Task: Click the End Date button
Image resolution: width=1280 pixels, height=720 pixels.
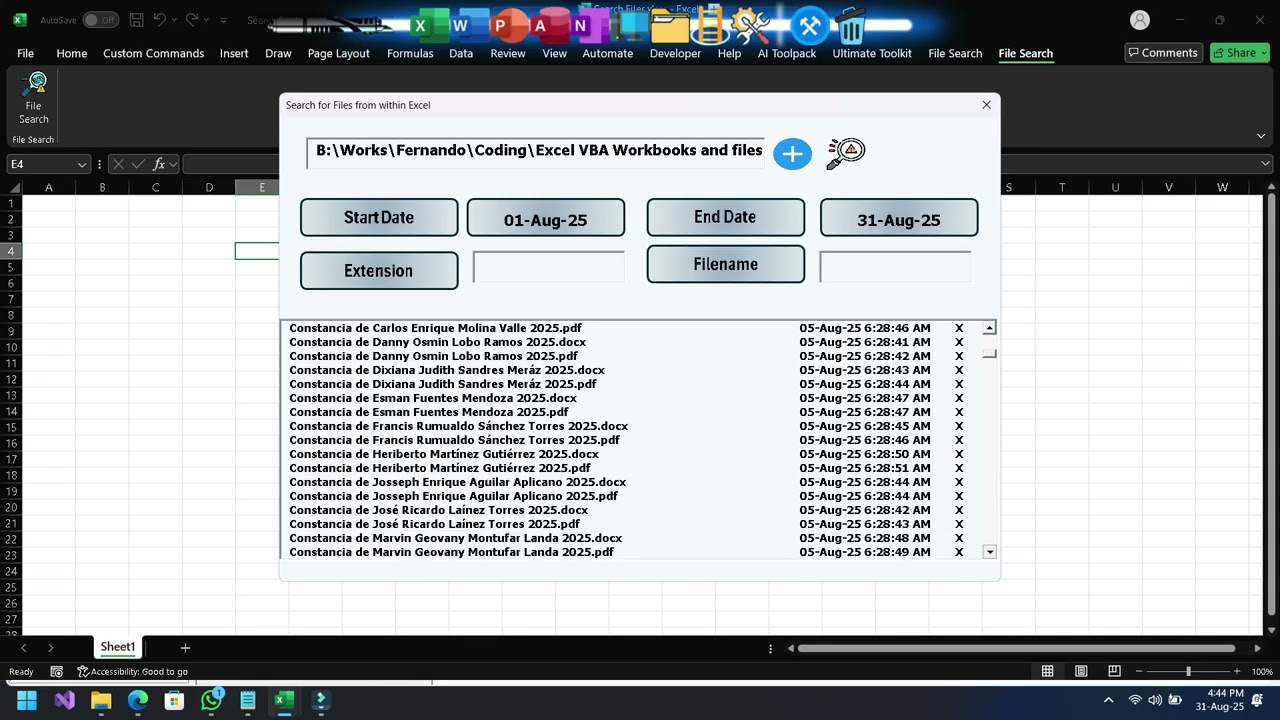Action: tap(725, 217)
